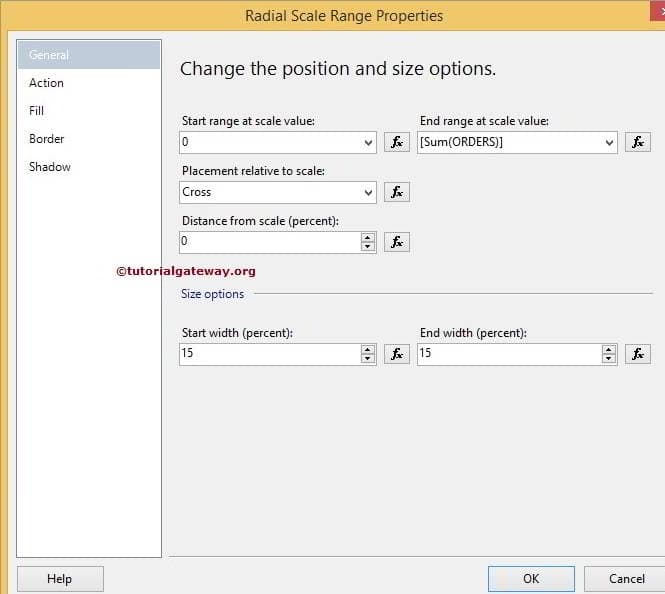Close the Radial Scale Range Properties dialog
The image size is (665, 594).
pos(659,11)
